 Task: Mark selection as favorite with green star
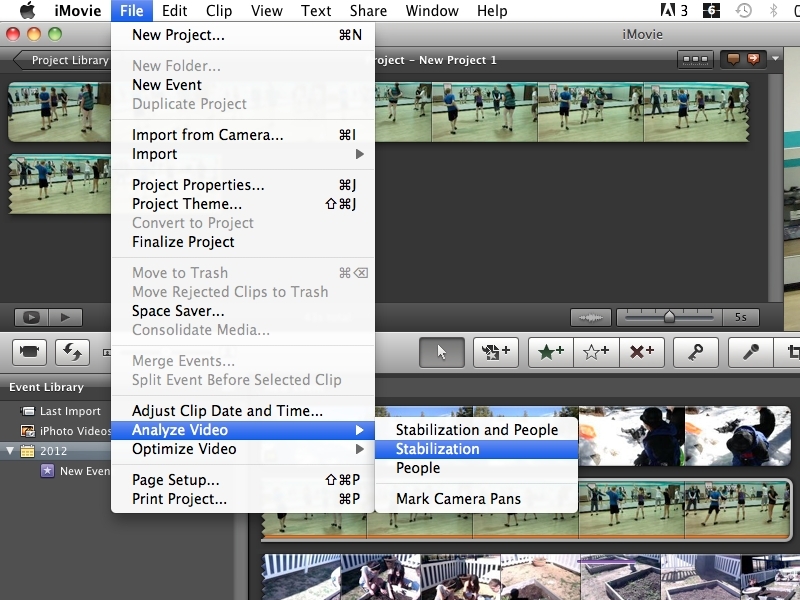[x=551, y=352]
